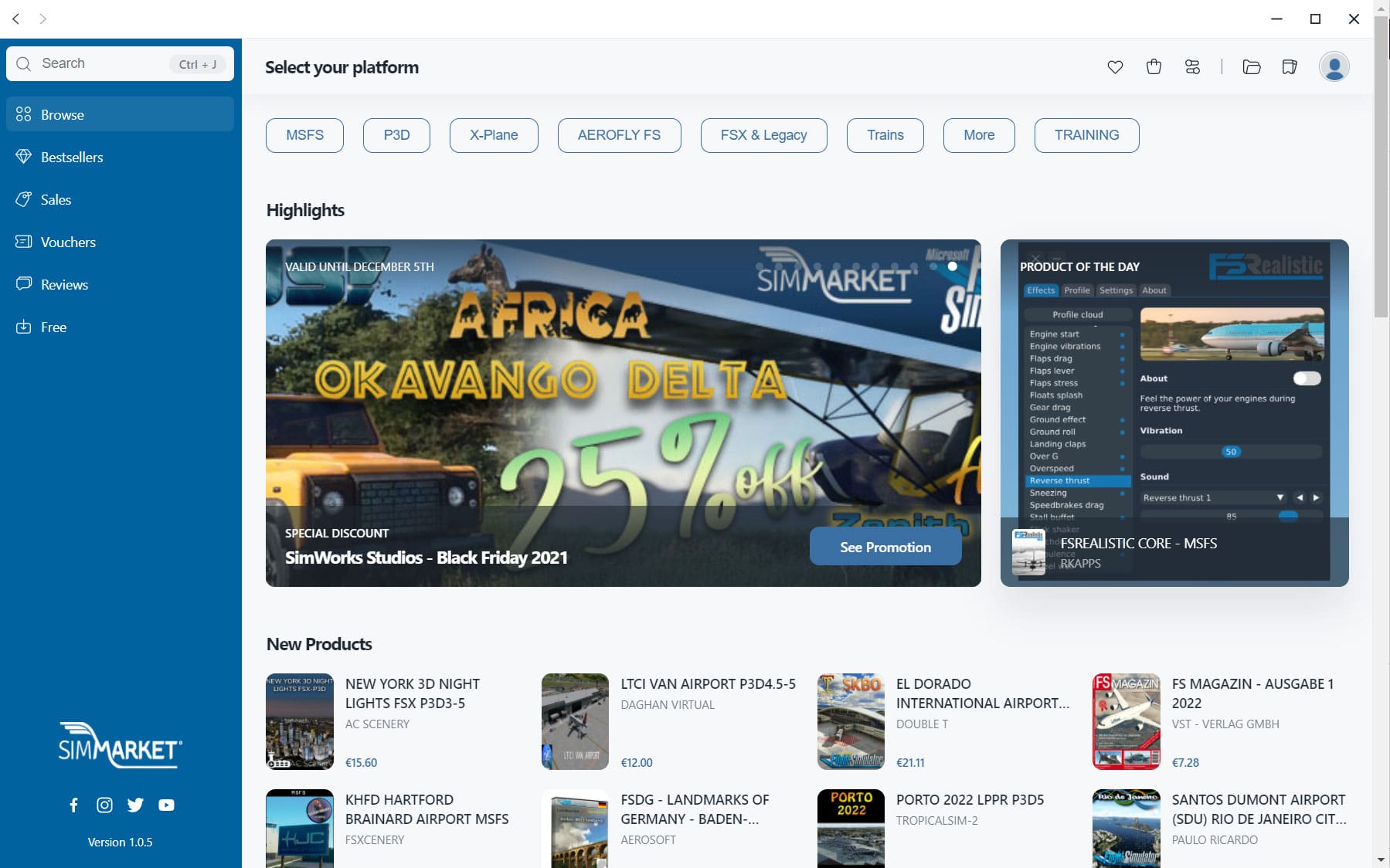Open the Reviews section
Image resolution: width=1390 pixels, height=868 pixels.
pyautogui.click(x=64, y=284)
